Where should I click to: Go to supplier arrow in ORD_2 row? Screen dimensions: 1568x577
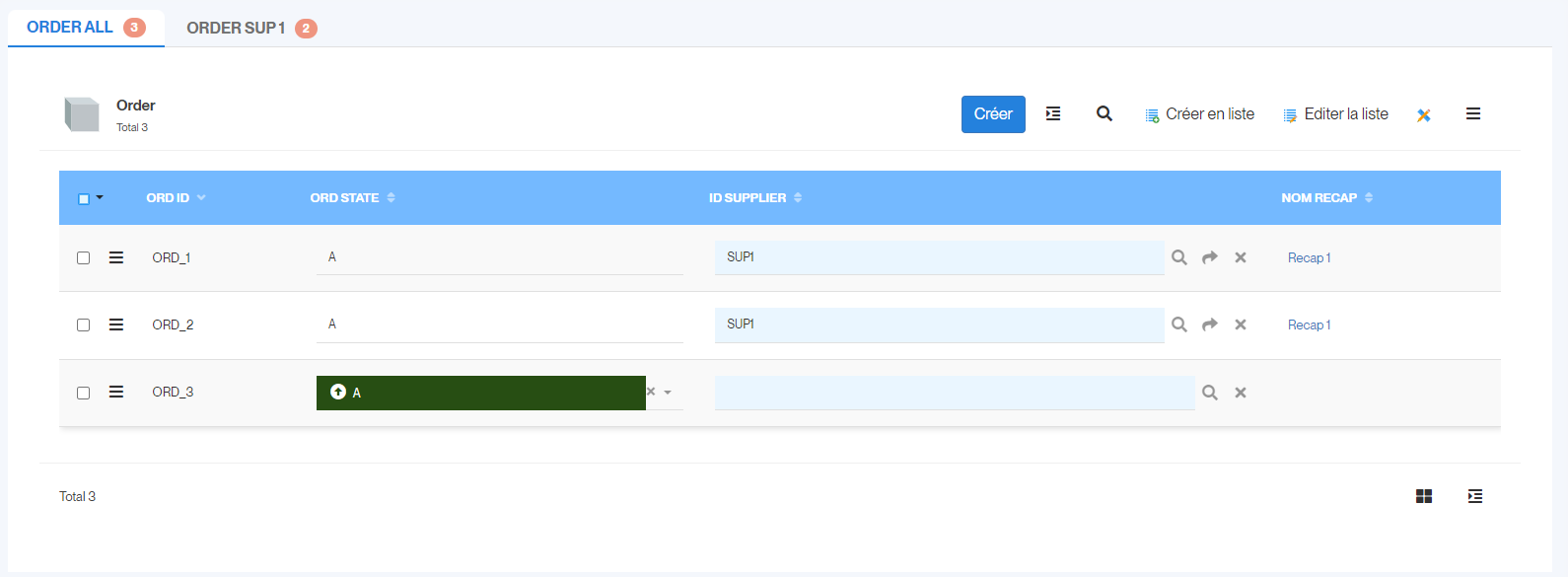click(1210, 325)
